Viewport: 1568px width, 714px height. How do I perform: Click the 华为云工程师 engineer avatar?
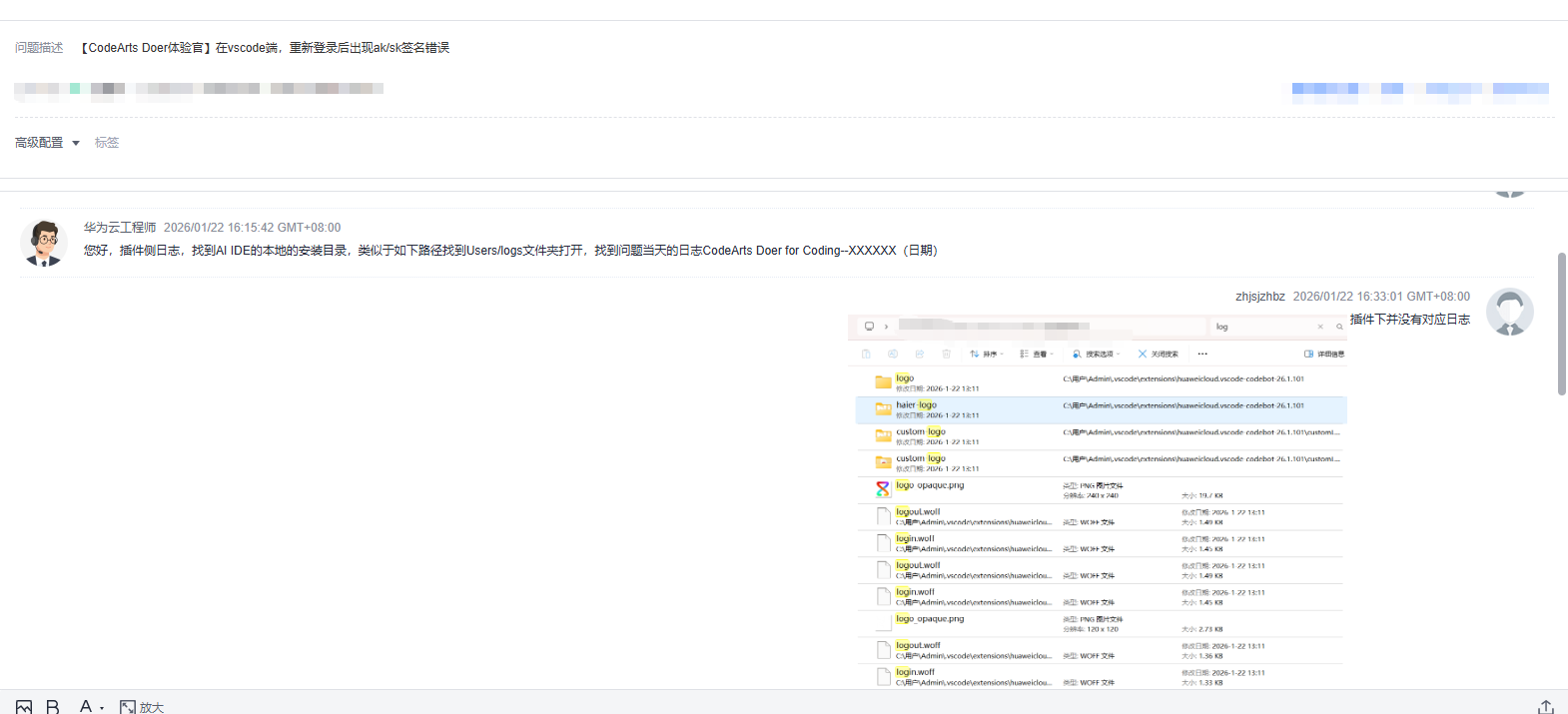44,243
